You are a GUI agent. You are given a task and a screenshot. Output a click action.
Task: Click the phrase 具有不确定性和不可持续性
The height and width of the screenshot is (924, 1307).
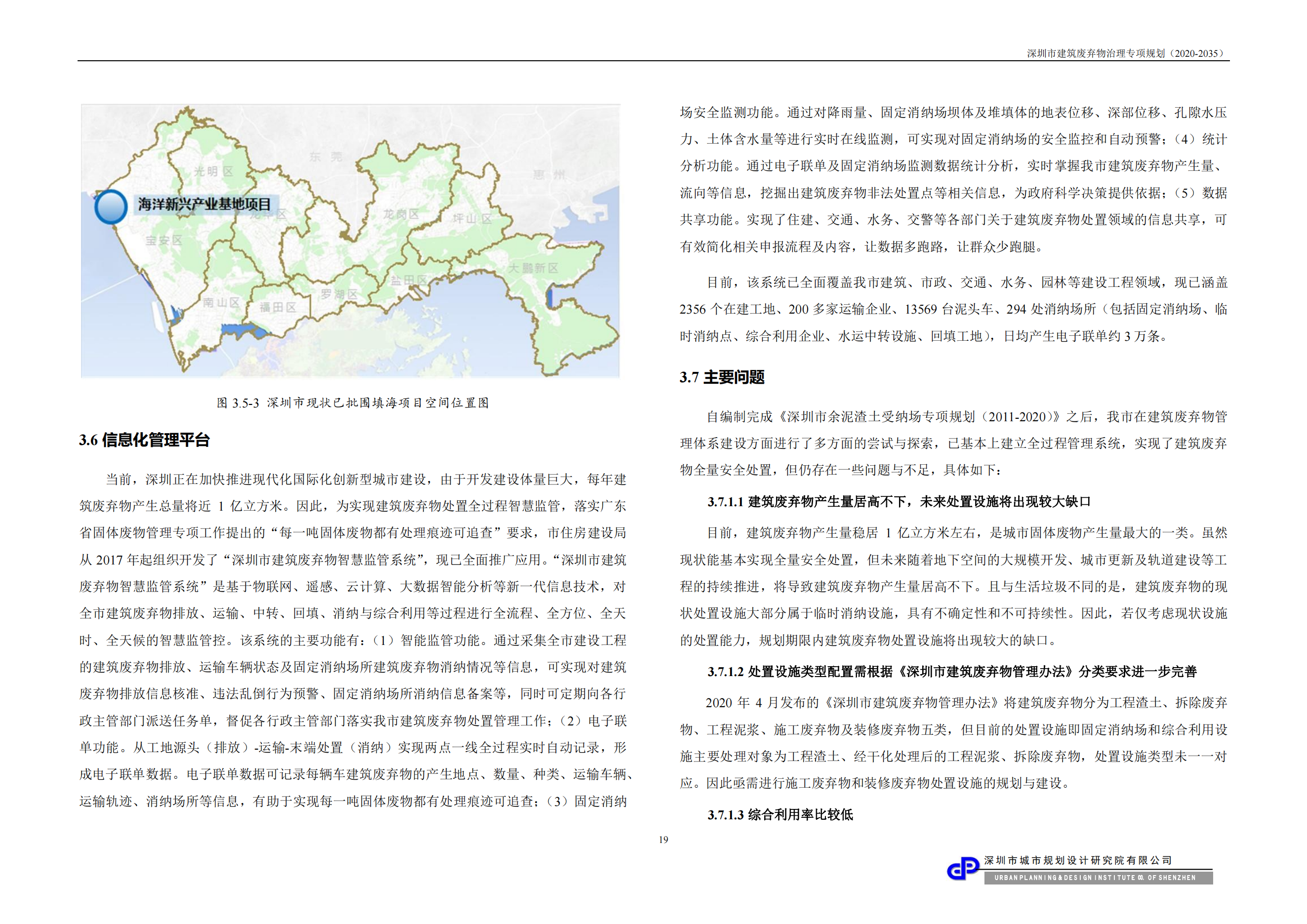coord(986,613)
